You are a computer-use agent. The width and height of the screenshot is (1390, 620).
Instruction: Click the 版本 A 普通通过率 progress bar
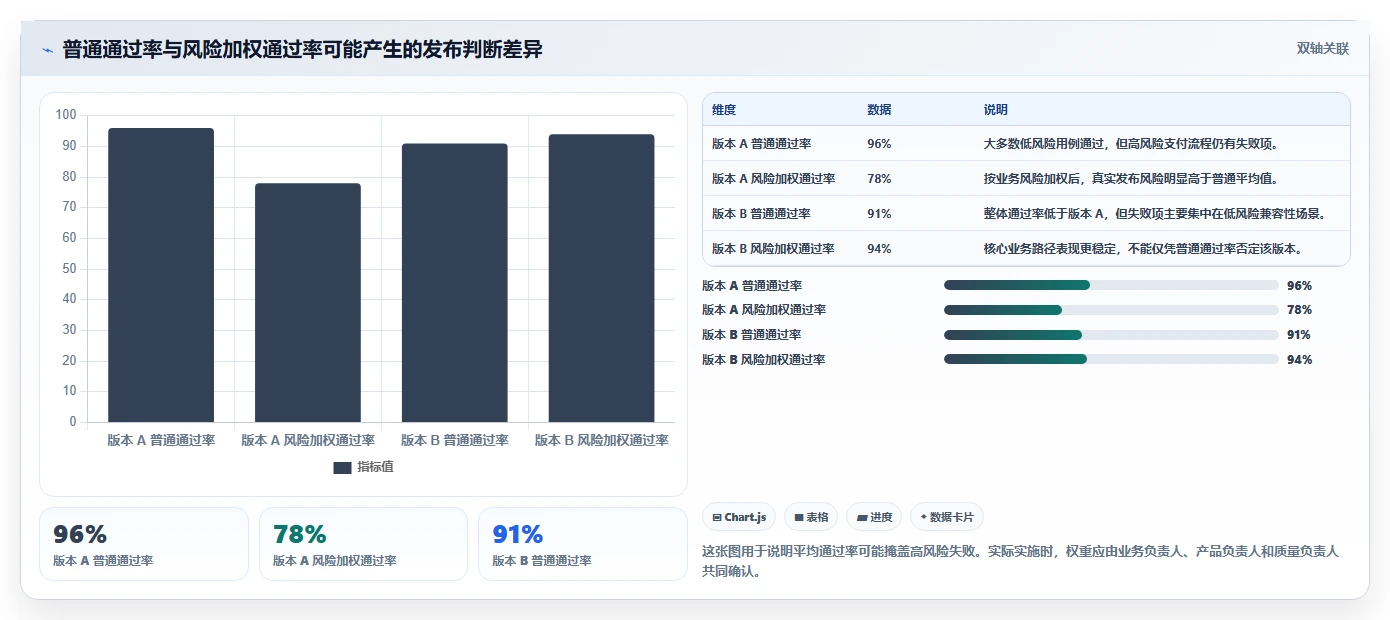pos(1111,285)
